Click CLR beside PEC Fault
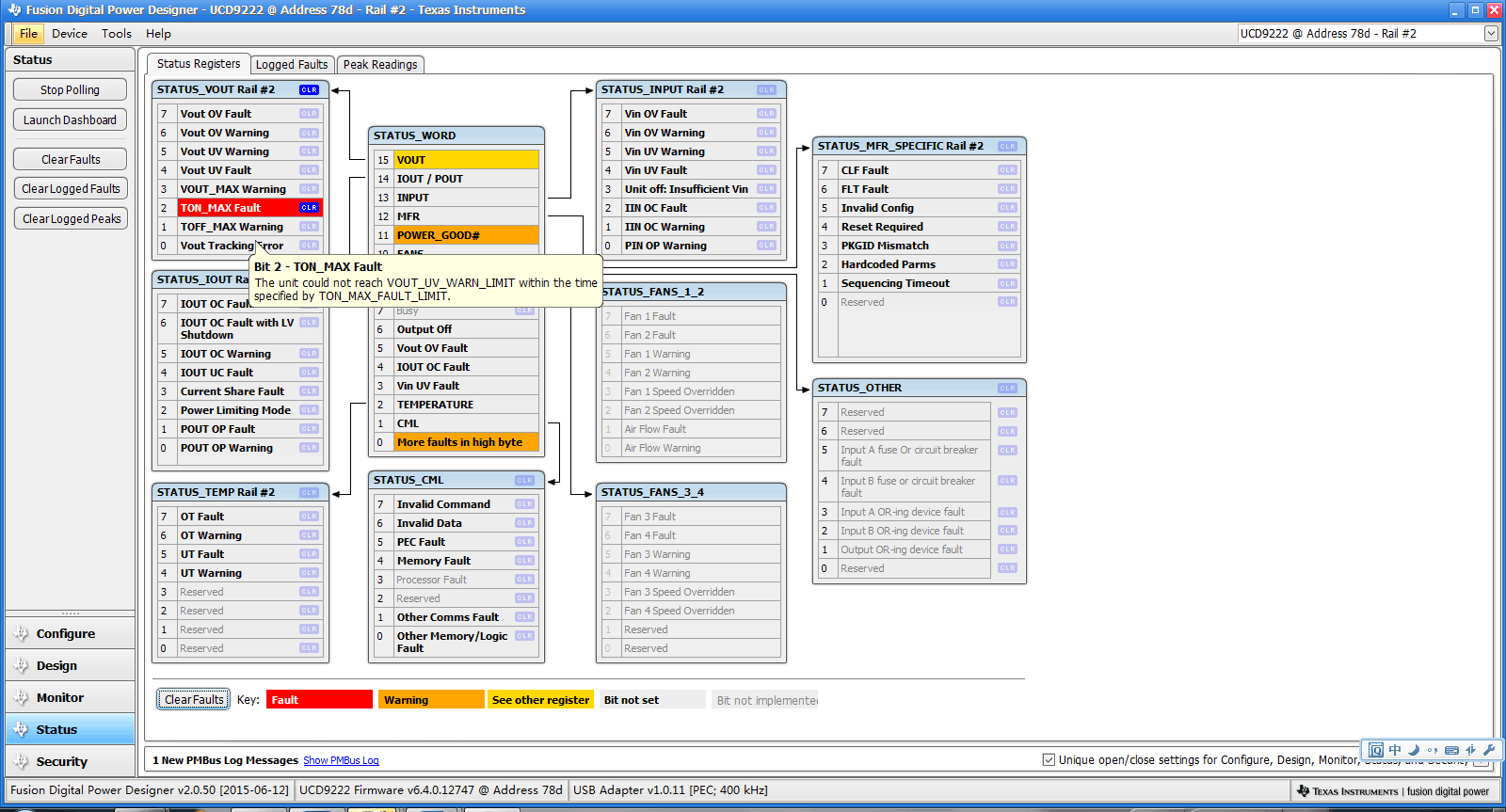Screen dimensions: 1506x812 coord(524,542)
